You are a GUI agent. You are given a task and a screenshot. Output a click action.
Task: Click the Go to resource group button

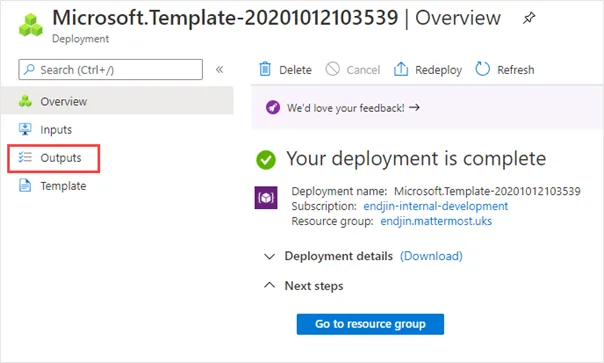370,324
